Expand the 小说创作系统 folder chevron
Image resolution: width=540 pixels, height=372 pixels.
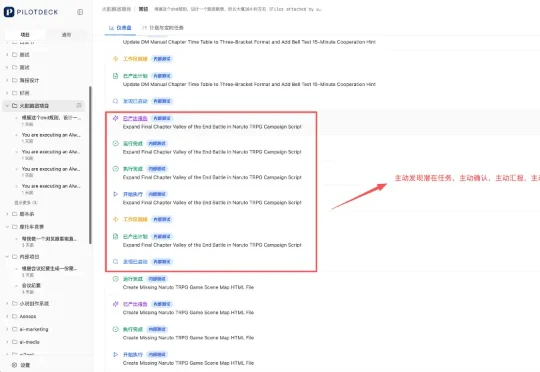(x=7, y=303)
